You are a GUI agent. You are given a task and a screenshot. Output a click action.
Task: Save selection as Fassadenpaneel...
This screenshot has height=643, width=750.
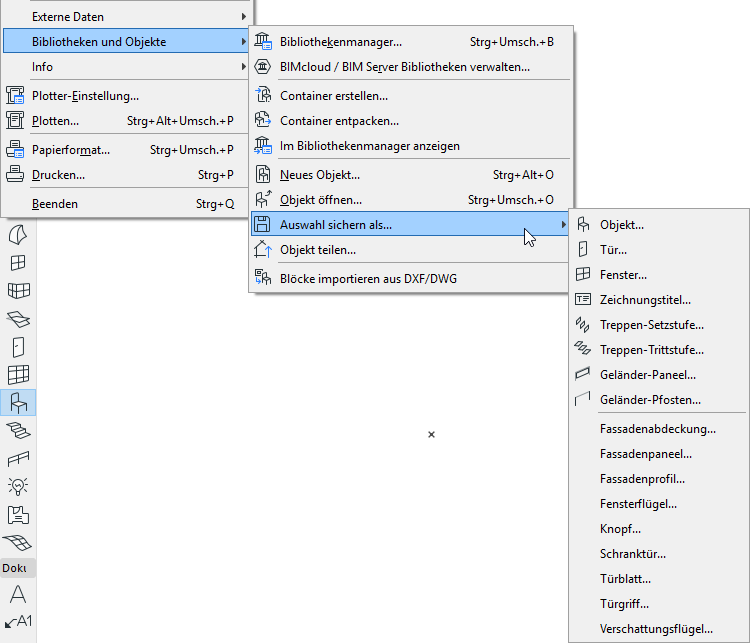coord(658,454)
